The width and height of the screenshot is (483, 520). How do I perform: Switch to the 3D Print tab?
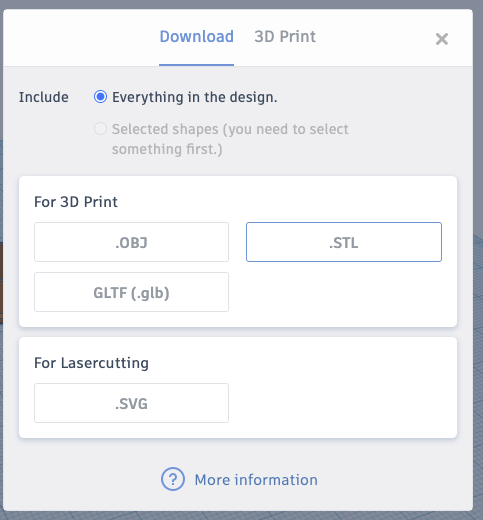coord(285,37)
